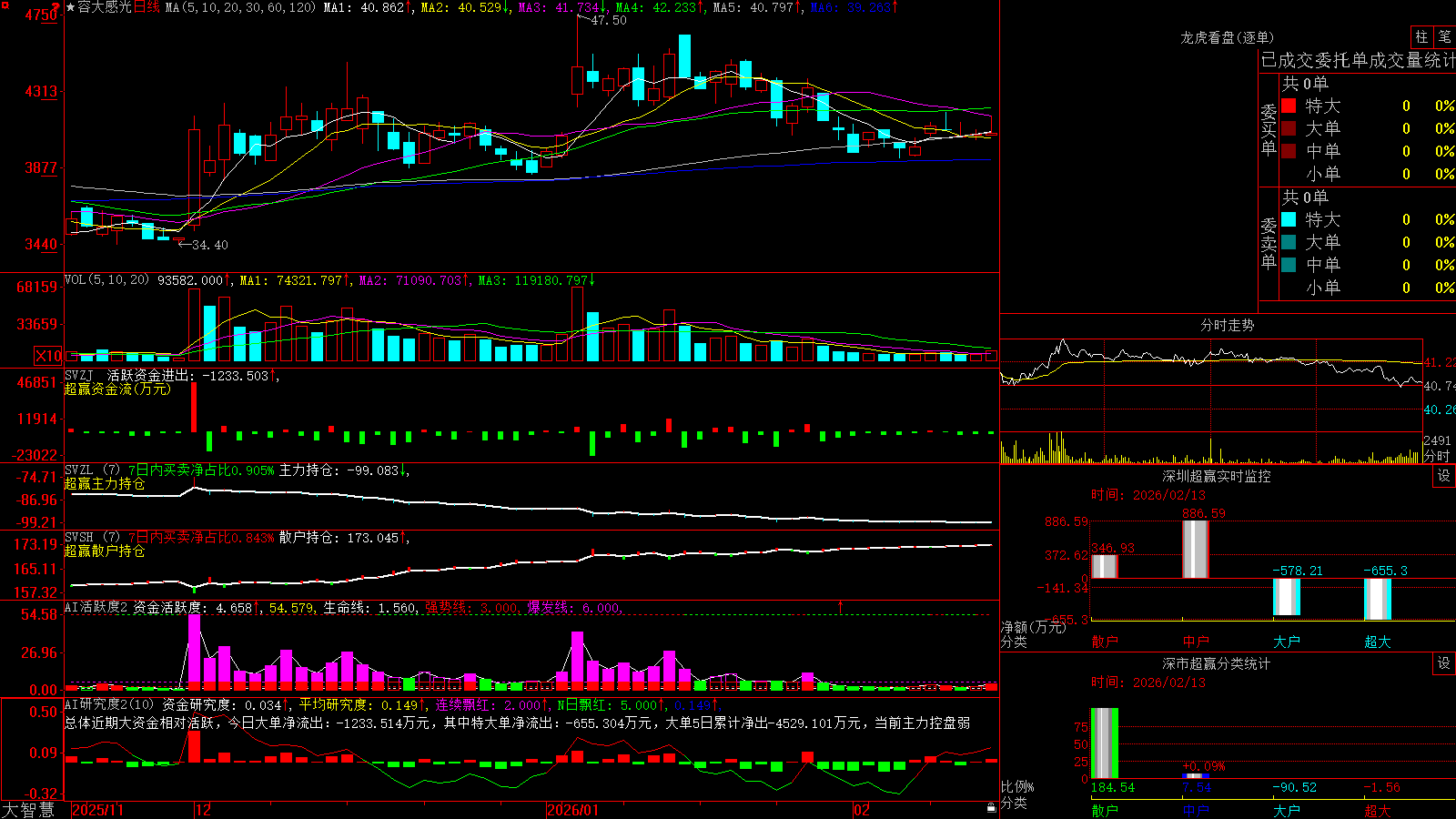Select the 2026/01 marker on timeline
Viewport: 1456px width, 819px height.
click(573, 810)
